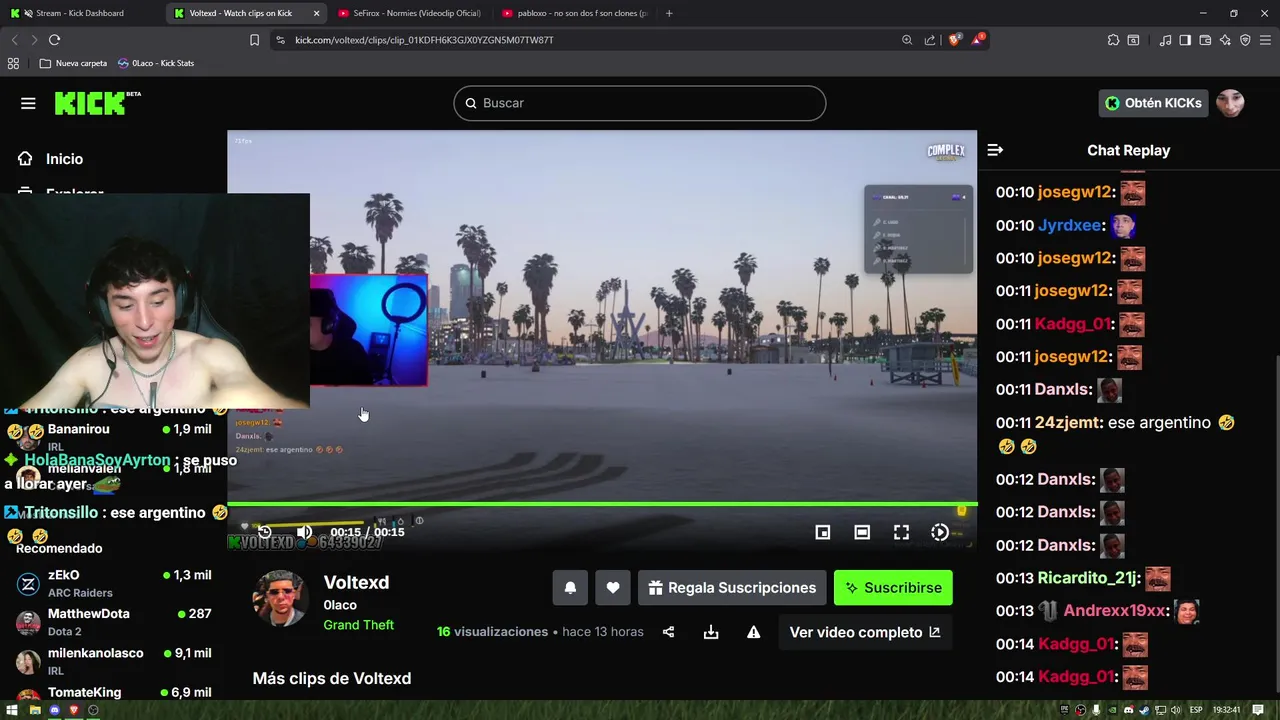Share this page from address bar
Image resolution: width=1280 pixels, height=720 pixels.
pos(930,40)
